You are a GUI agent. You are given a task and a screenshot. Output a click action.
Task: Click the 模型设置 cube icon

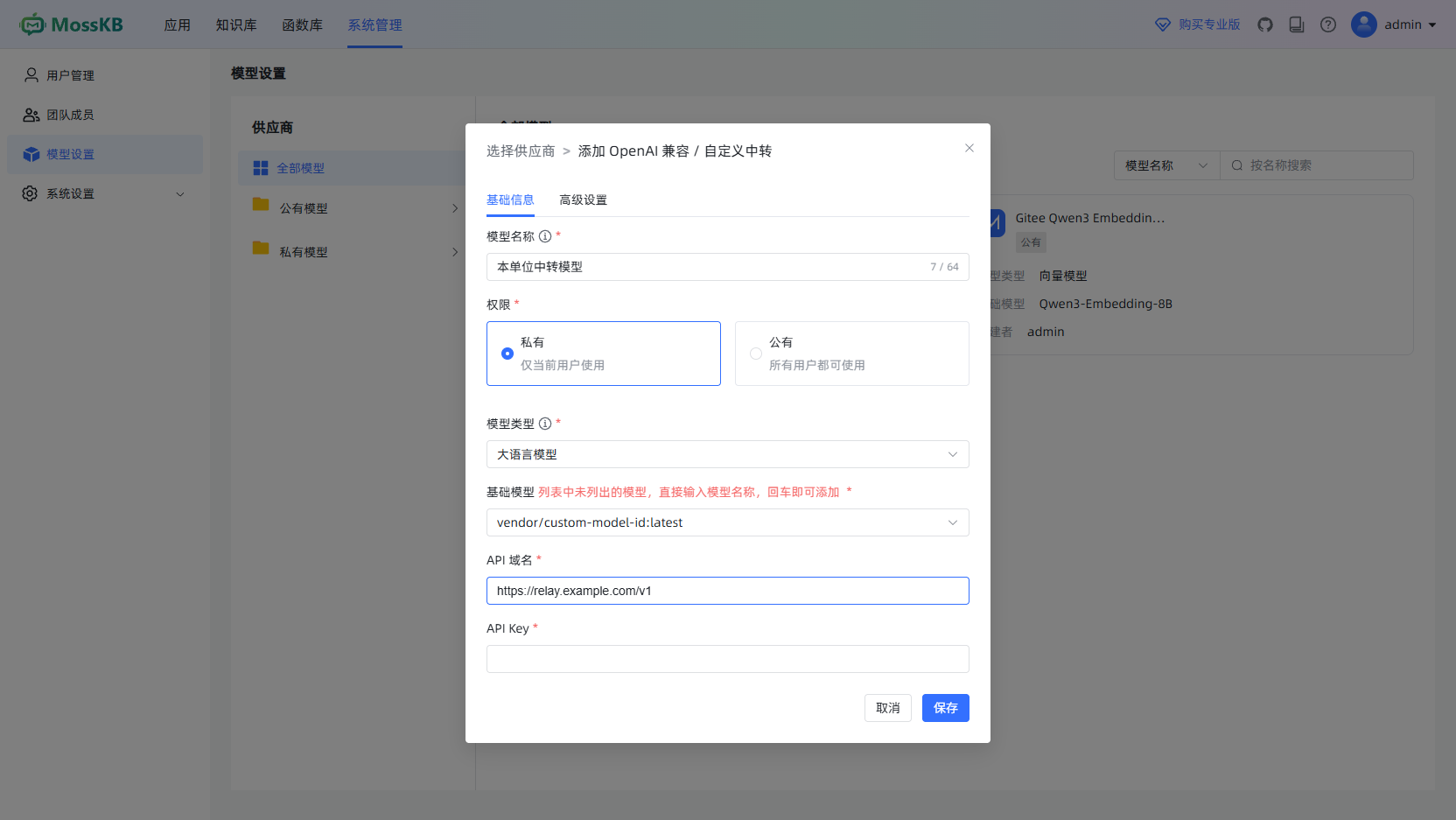point(31,154)
